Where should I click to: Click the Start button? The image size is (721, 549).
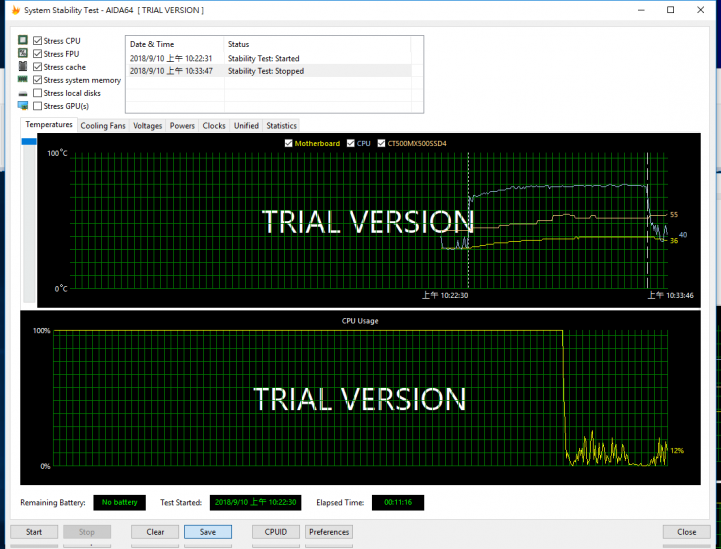point(34,532)
